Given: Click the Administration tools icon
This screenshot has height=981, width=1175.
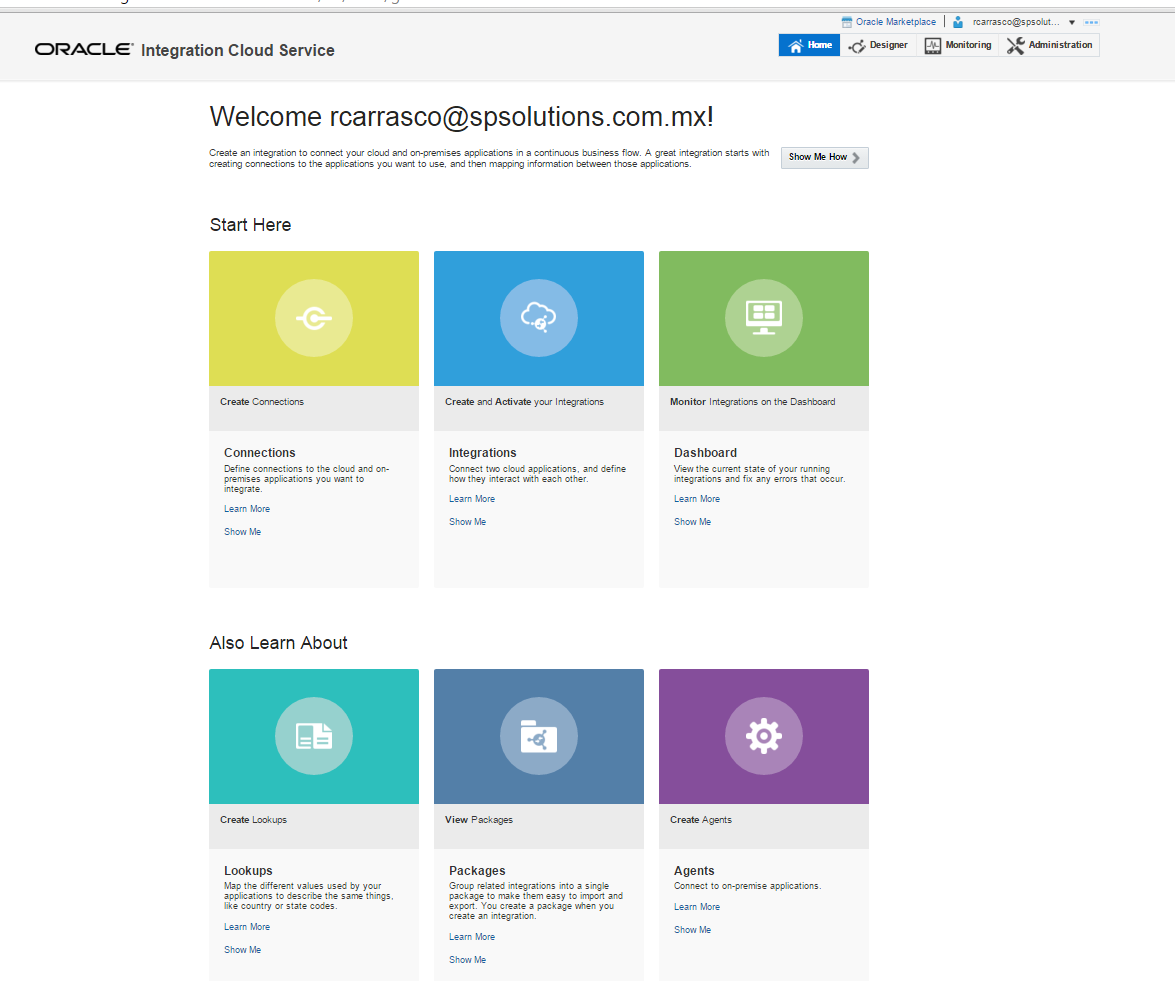Looking at the screenshot, I should (x=1015, y=46).
